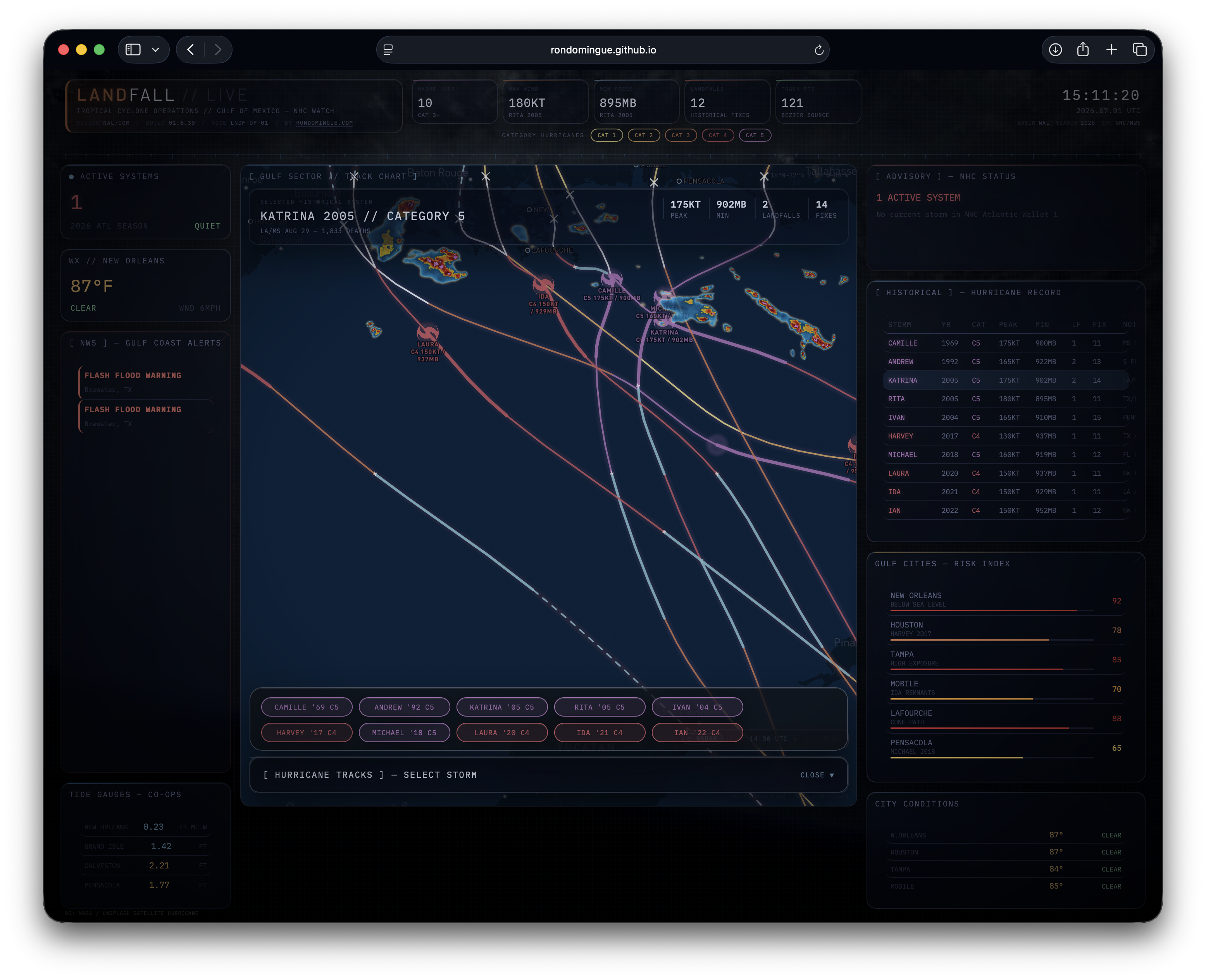This screenshot has width=1206, height=980.
Task: Click the 1 ACTIVE SYSTEM advisory text
Action: pos(918,198)
